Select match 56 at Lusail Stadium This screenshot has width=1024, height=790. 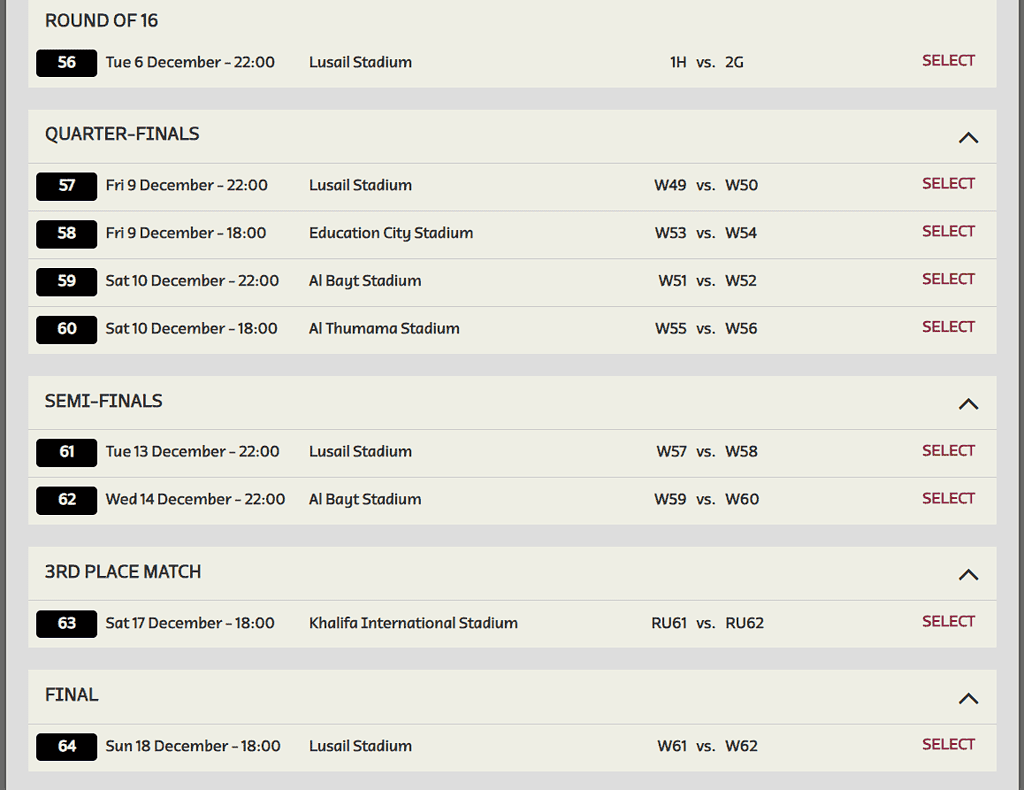pos(948,61)
